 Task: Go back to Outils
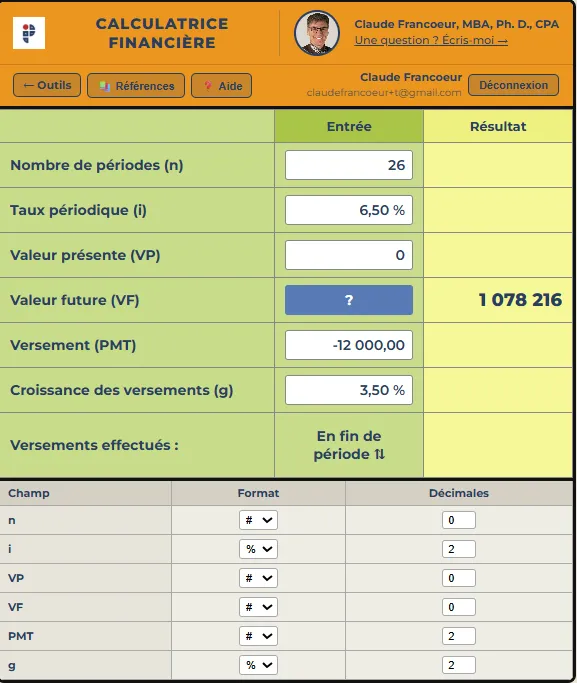click(x=47, y=85)
